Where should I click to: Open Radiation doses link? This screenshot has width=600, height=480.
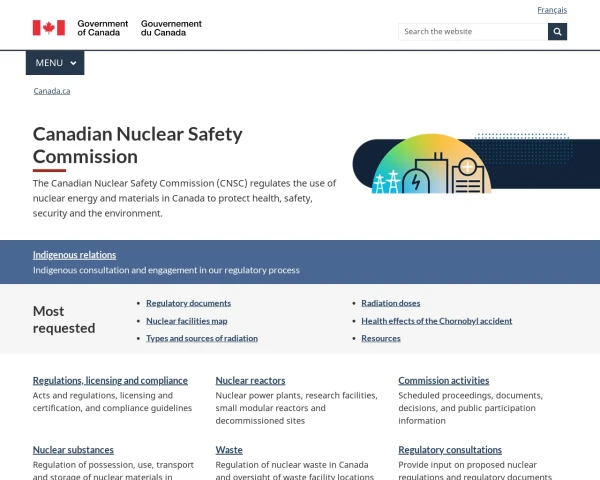(391, 303)
